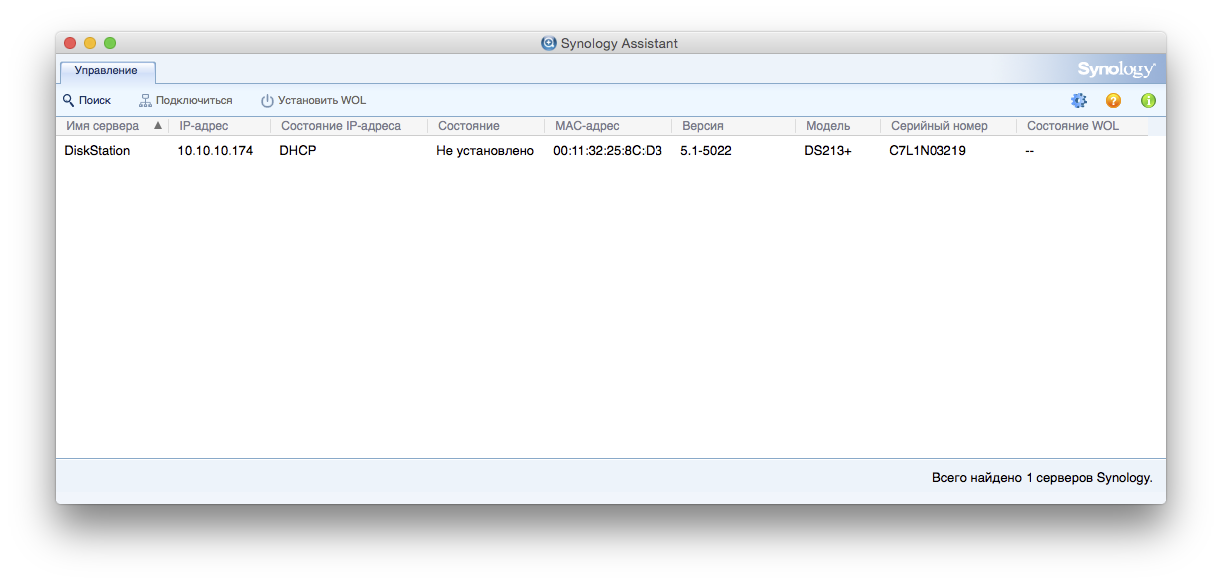The height and width of the screenshot is (584, 1222).
Task: Click the serial number C7L1N03219
Action: click(x=927, y=151)
